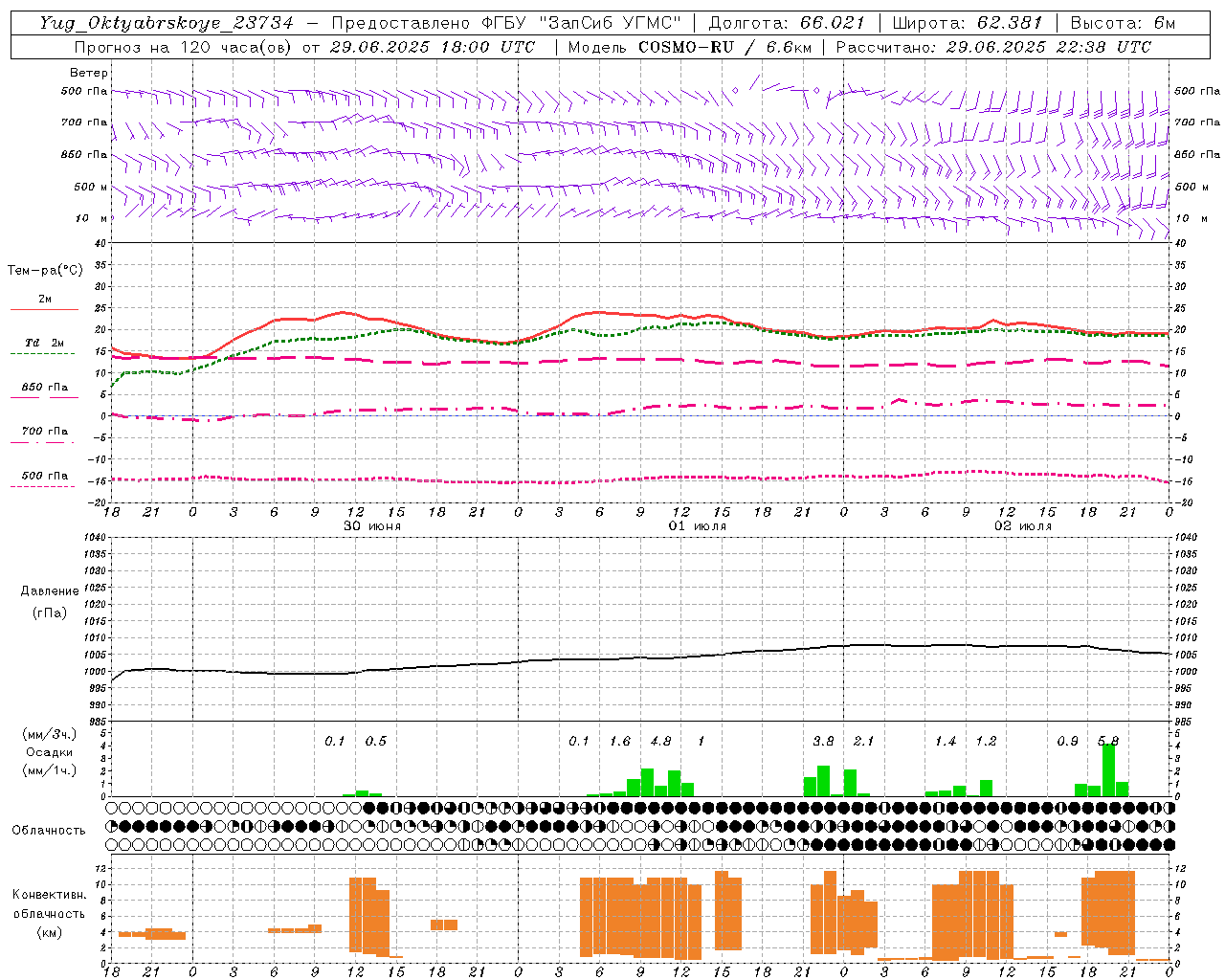Select the 2.1 precipitation total

(x=863, y=742)
